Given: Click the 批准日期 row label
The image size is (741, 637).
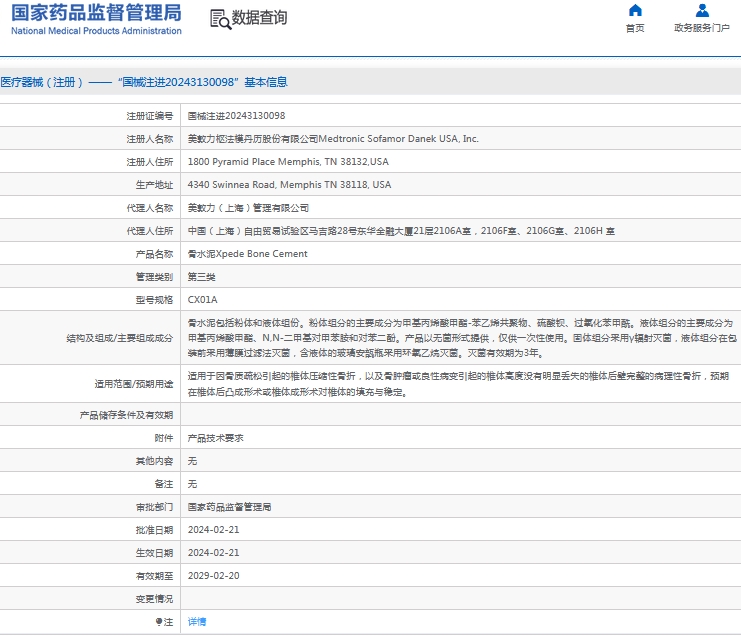Looking at the screenshot, I should 154,530.
